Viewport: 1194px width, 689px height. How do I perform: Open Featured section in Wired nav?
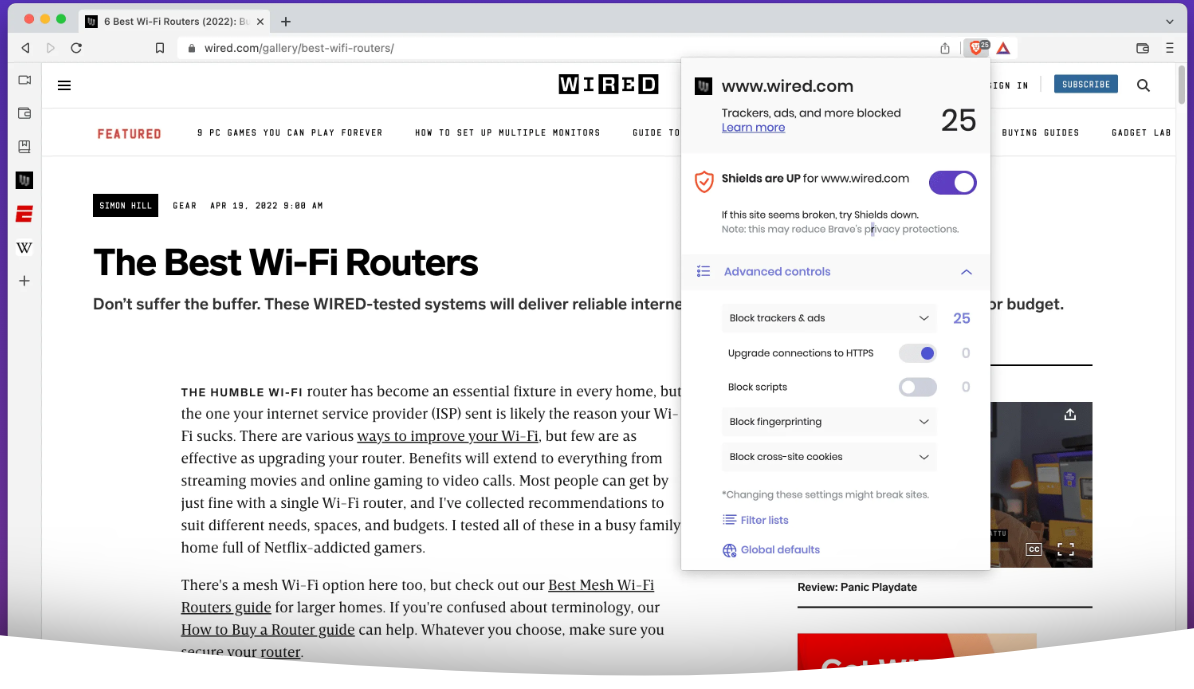tap(129, 134)
